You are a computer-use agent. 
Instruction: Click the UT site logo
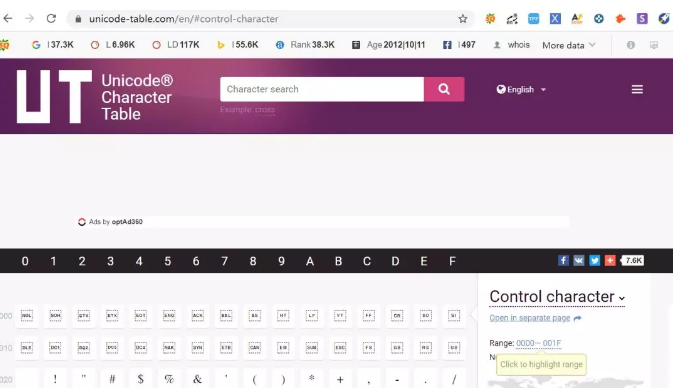tap(54, 97)
